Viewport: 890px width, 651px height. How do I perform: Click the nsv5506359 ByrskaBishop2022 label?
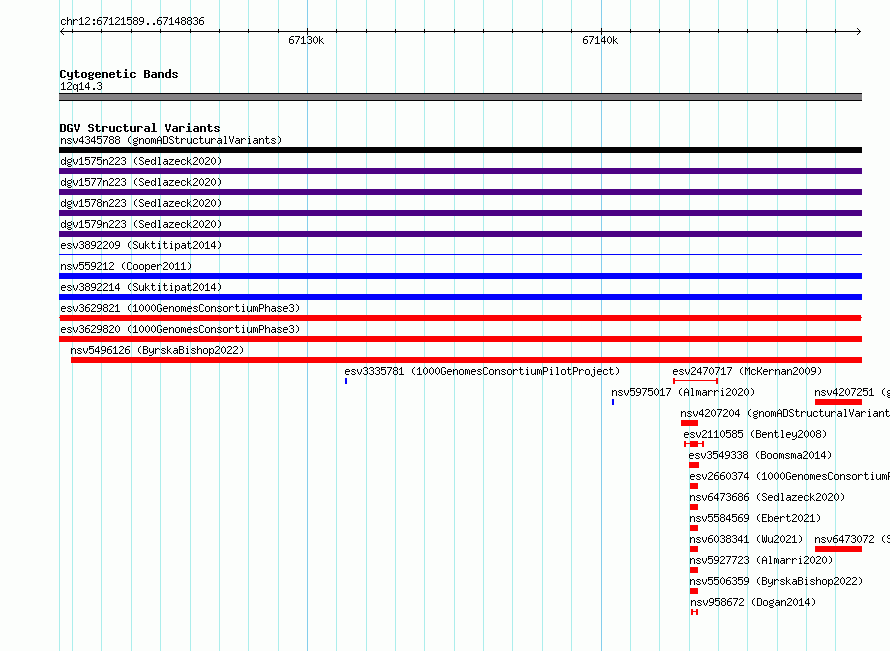tap(776, 581)
